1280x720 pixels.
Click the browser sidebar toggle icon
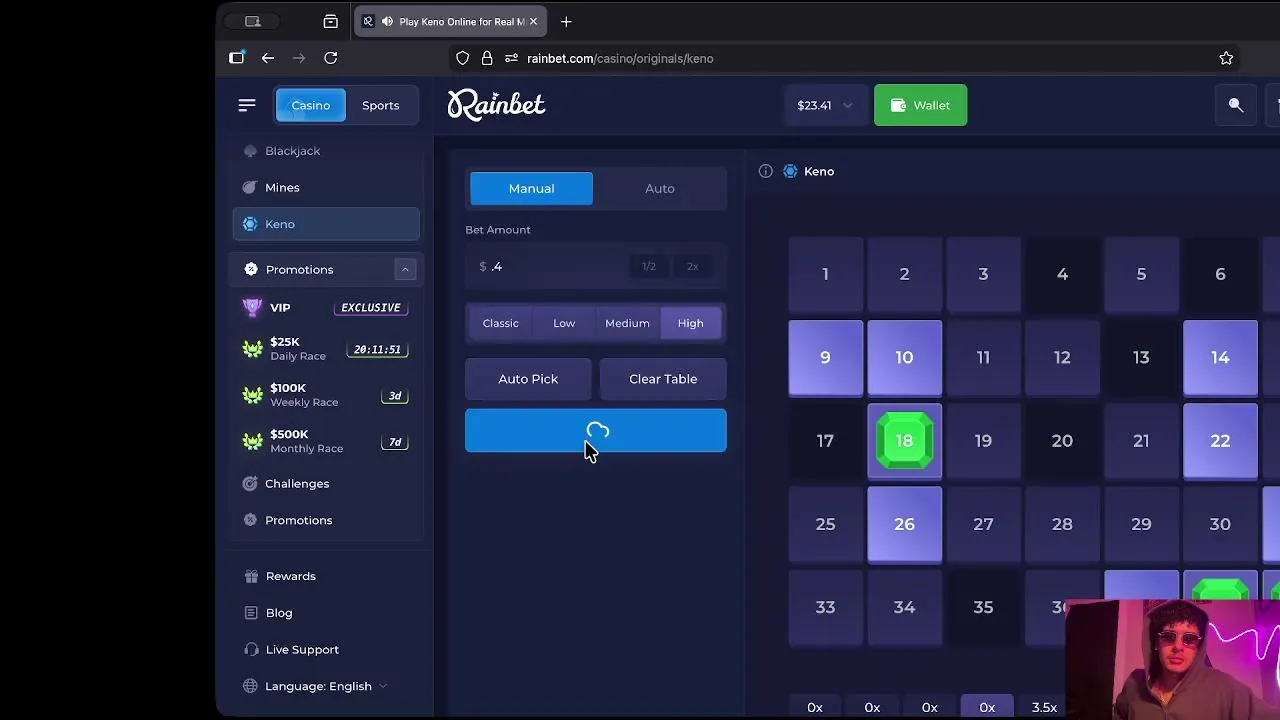[236, 58]
